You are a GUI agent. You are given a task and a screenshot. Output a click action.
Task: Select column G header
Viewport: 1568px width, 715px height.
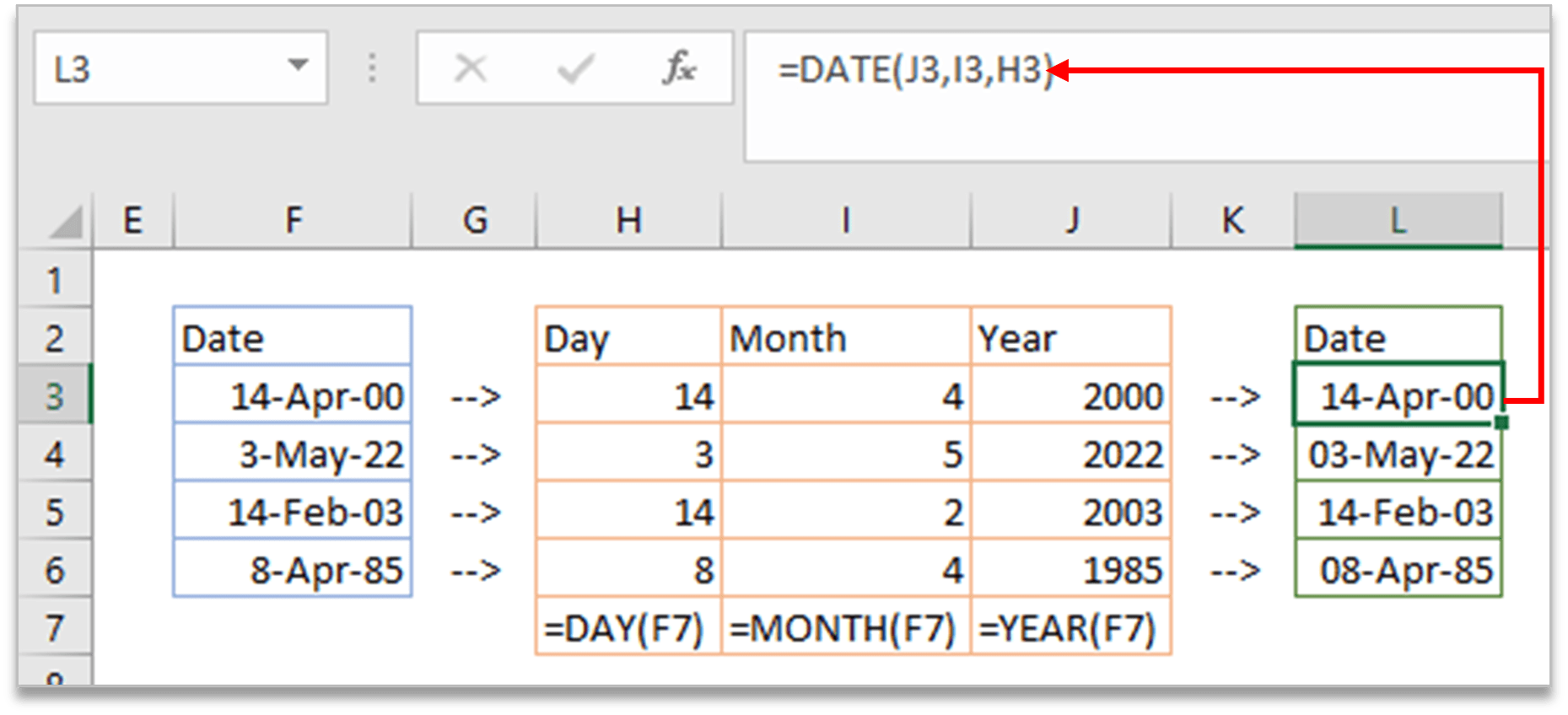pos(474,221)
